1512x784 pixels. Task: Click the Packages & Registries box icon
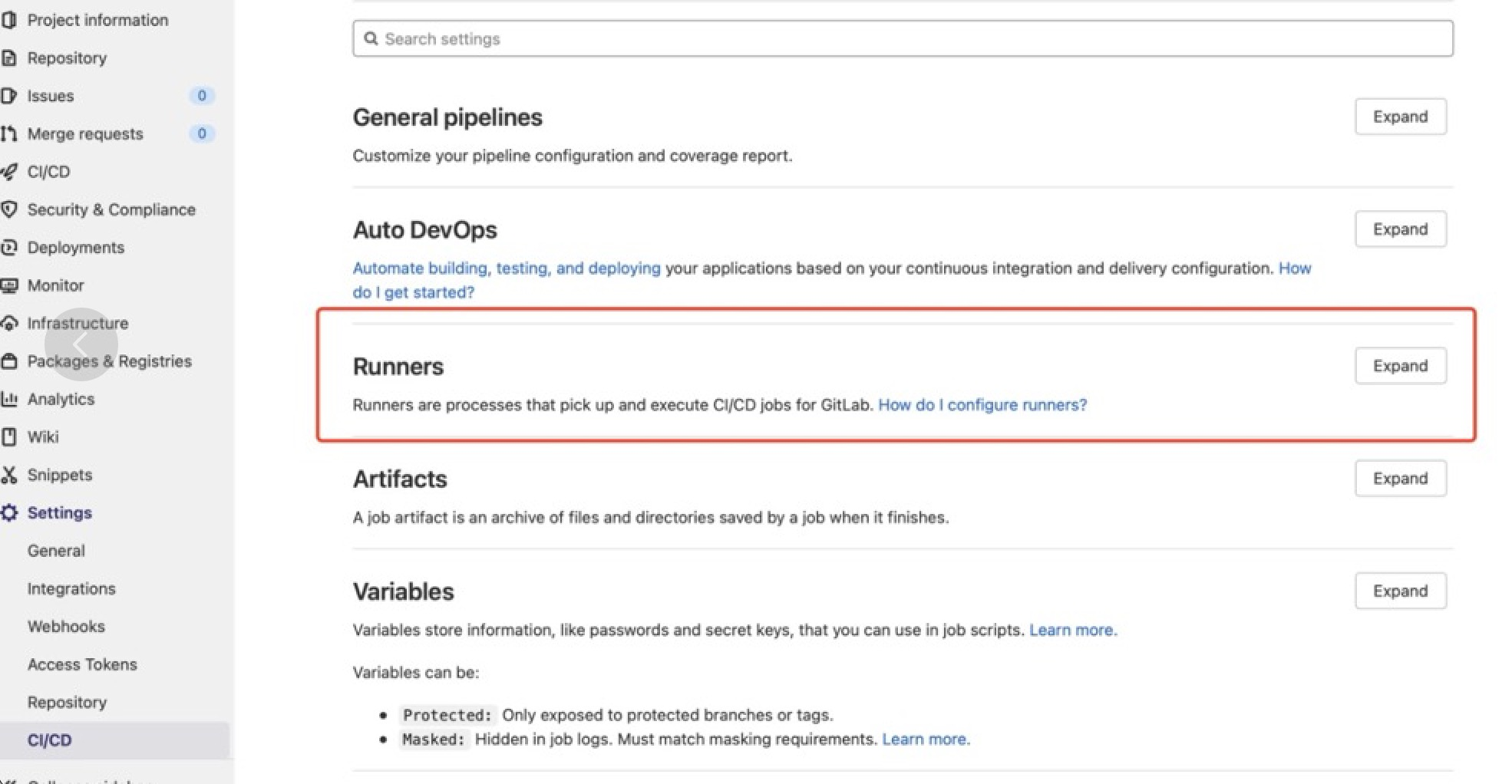tap(8, 361)
